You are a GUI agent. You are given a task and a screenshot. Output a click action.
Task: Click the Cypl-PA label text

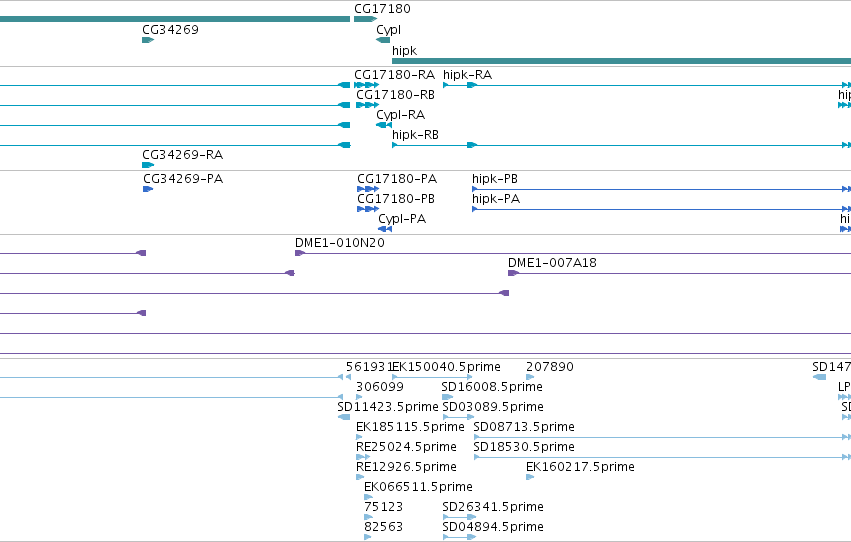(x=402, y=219)
